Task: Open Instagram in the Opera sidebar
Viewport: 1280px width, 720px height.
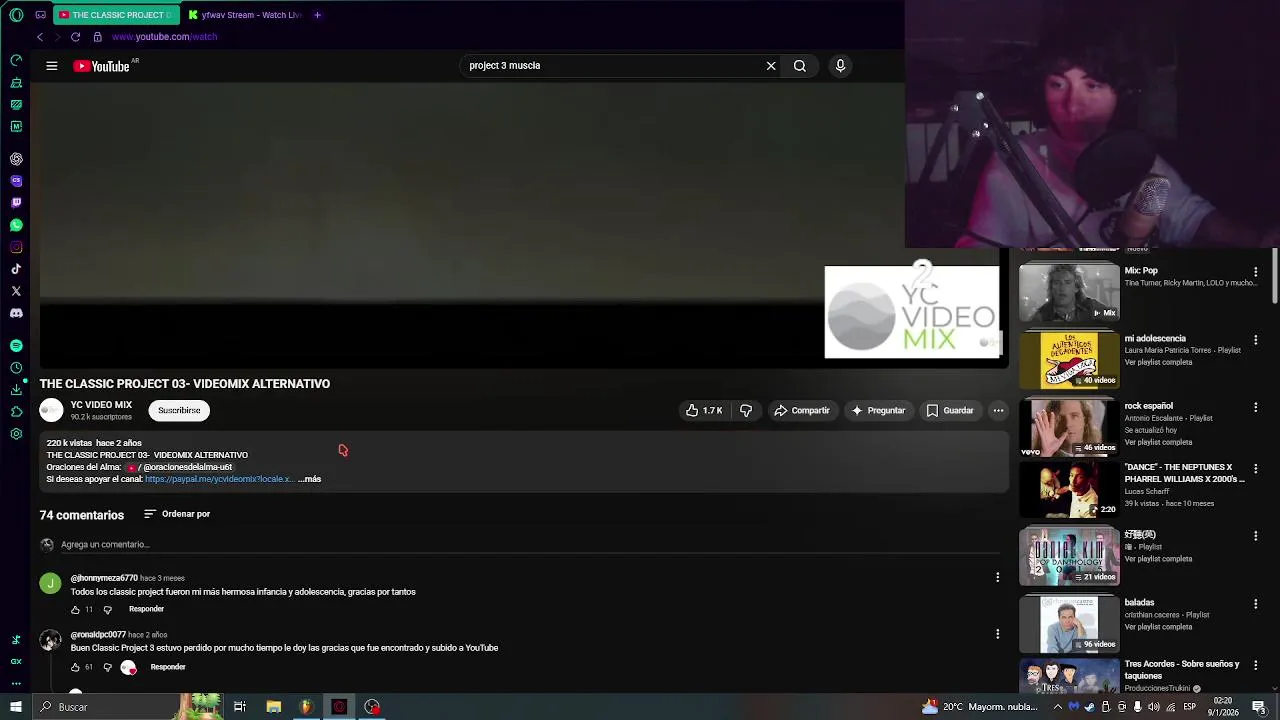Action: (x=16, y=247)
